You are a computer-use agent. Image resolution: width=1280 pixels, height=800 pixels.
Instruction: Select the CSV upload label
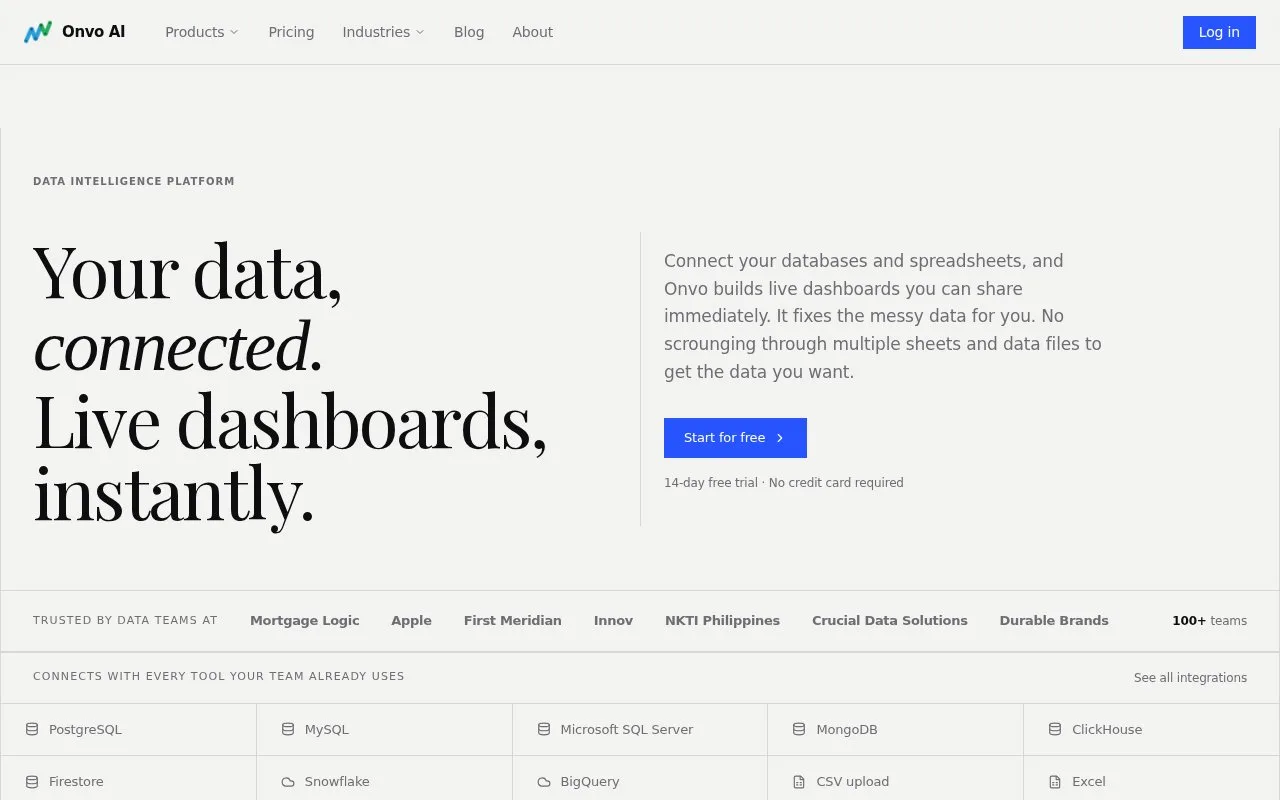click(x=852, y=781)
